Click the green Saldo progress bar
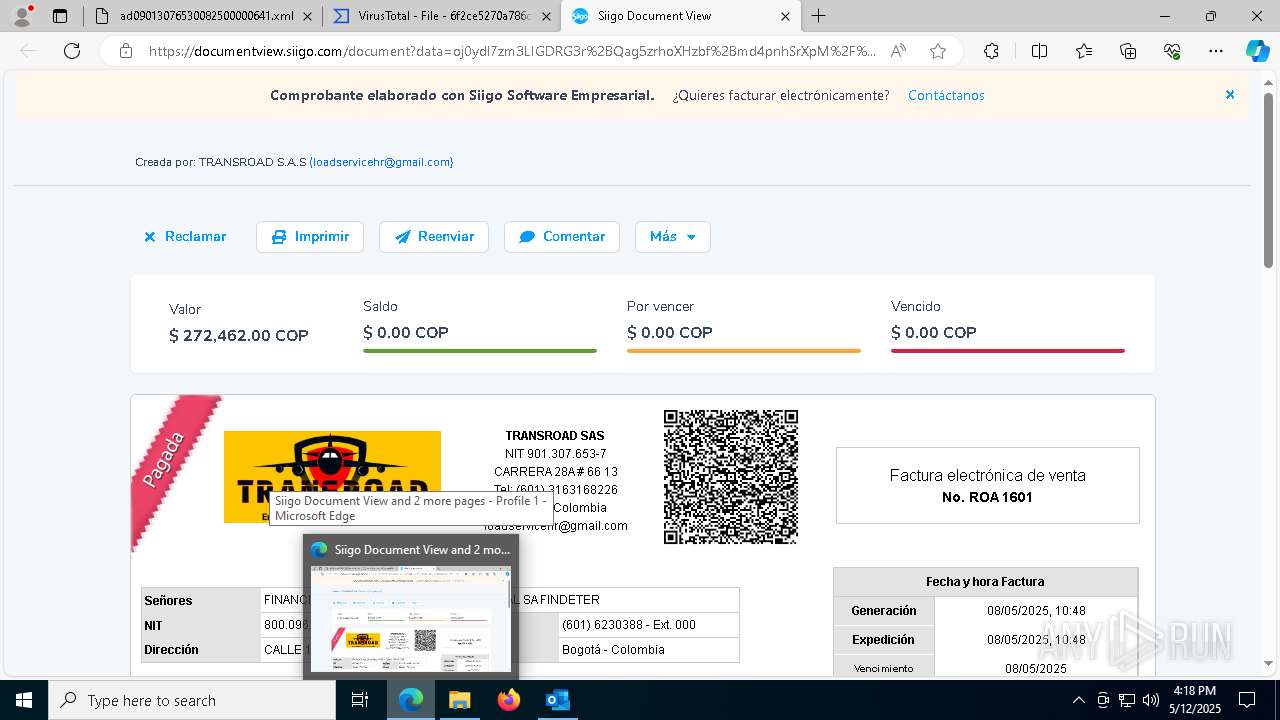 click(x=480, y=351)
